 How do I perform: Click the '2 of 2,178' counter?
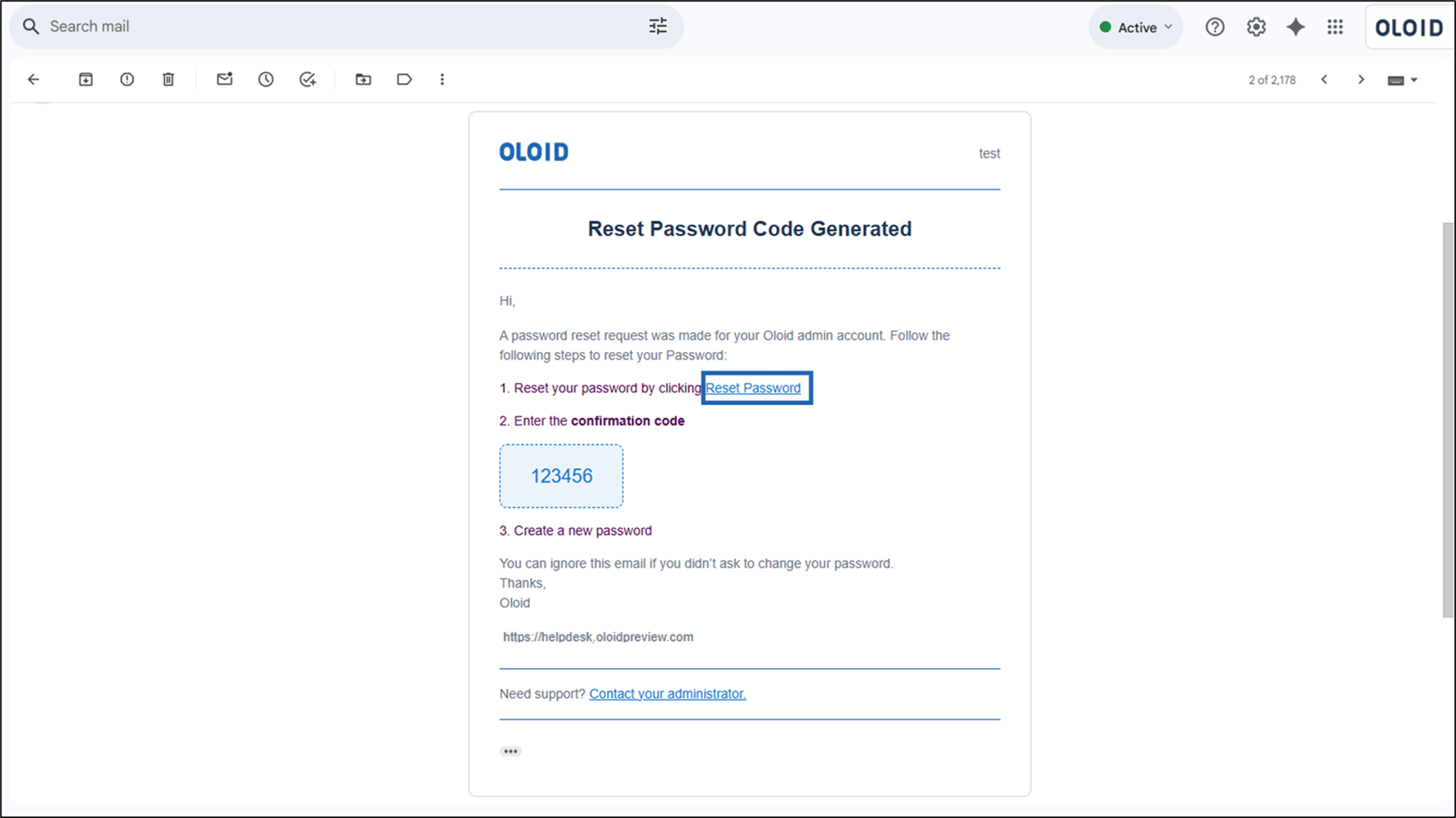tap(1272, 80)
